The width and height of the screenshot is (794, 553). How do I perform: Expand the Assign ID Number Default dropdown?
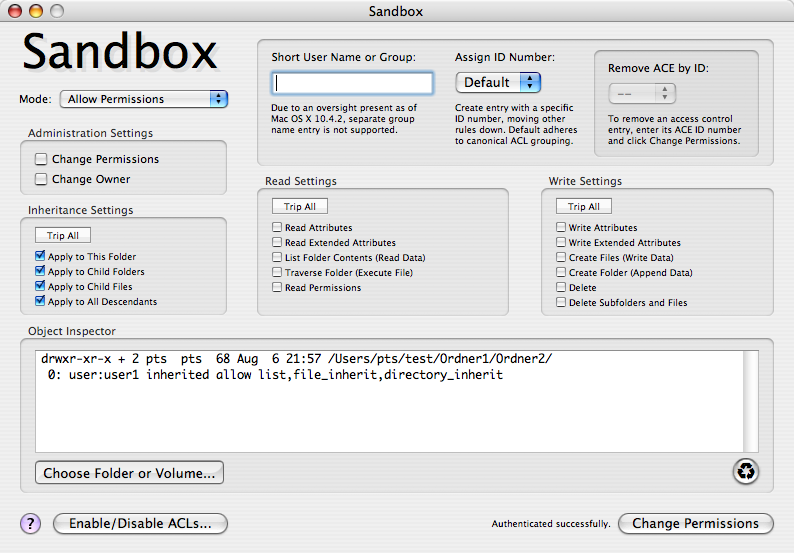[x=498, y=82]
